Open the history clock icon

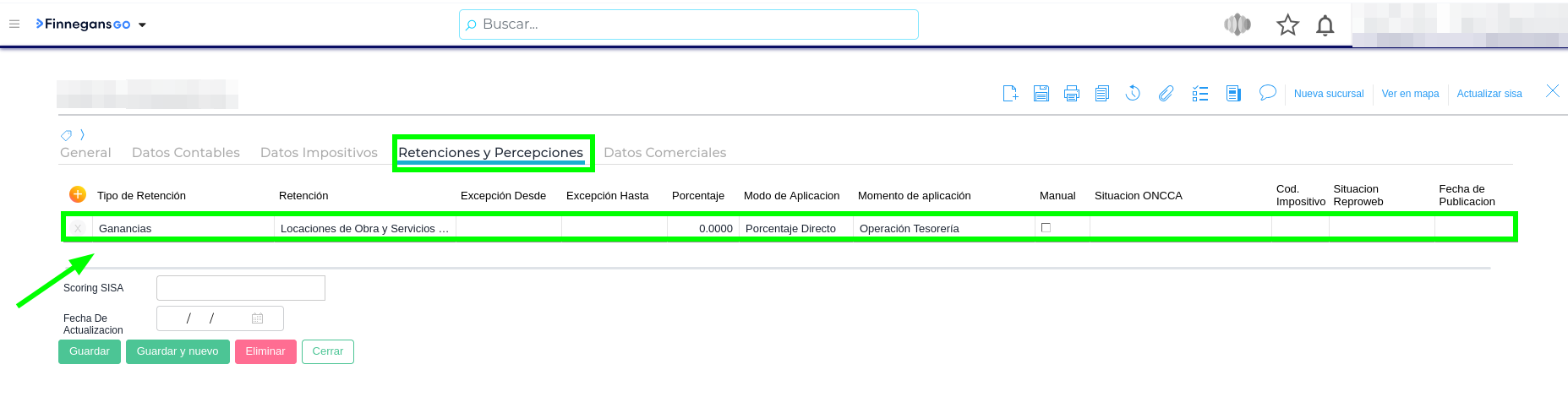pos(1134,94)
